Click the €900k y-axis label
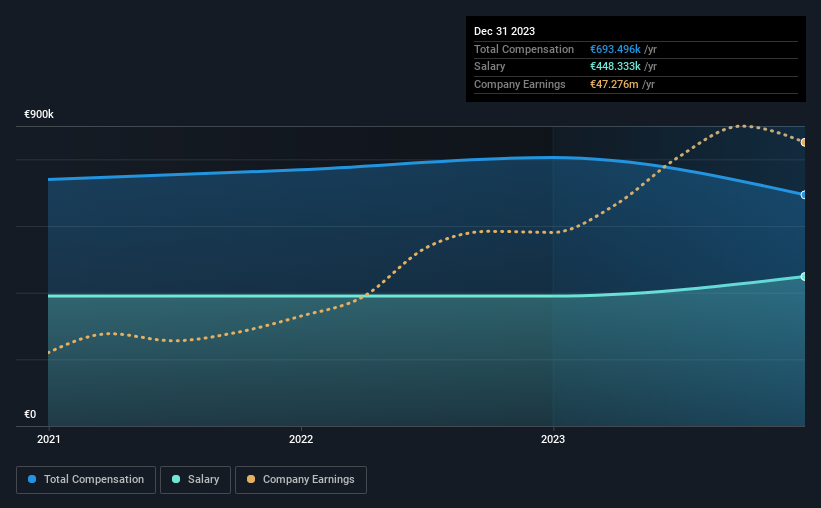821x508 pixels. pos(39,114)
